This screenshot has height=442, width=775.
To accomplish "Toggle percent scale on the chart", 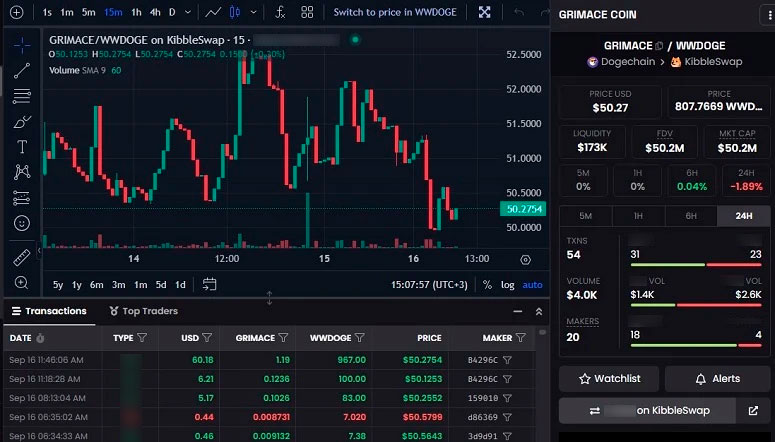I will click(487, 284).
